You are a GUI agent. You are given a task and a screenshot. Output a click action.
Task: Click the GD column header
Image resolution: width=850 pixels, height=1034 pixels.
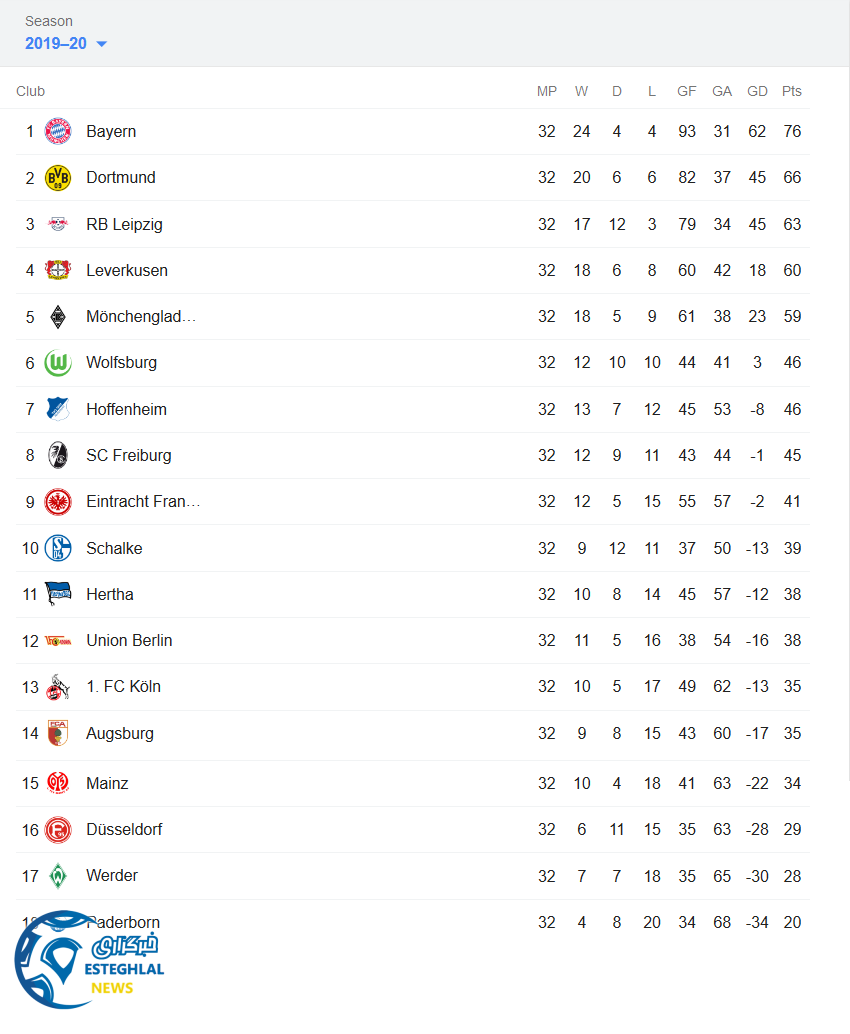coord(757,91)
